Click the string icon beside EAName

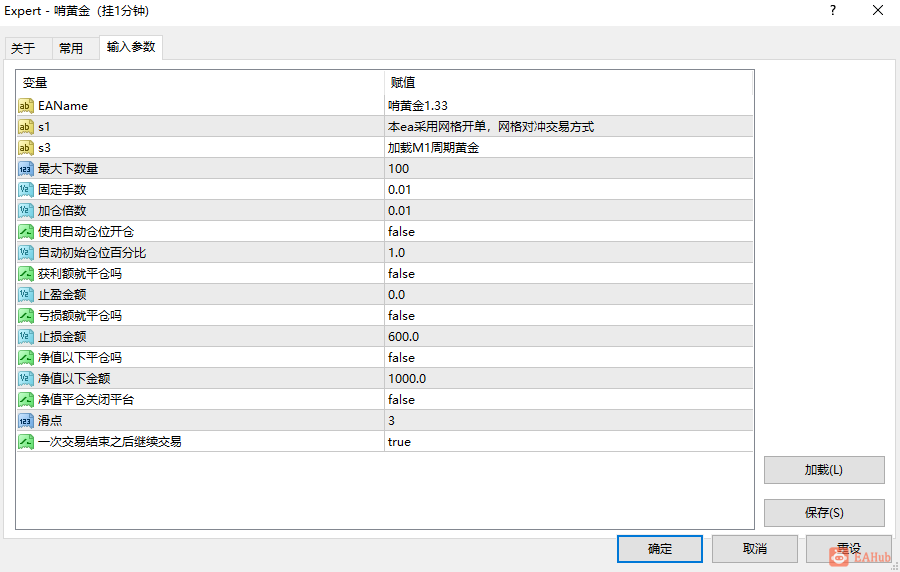tap(26, 106)
